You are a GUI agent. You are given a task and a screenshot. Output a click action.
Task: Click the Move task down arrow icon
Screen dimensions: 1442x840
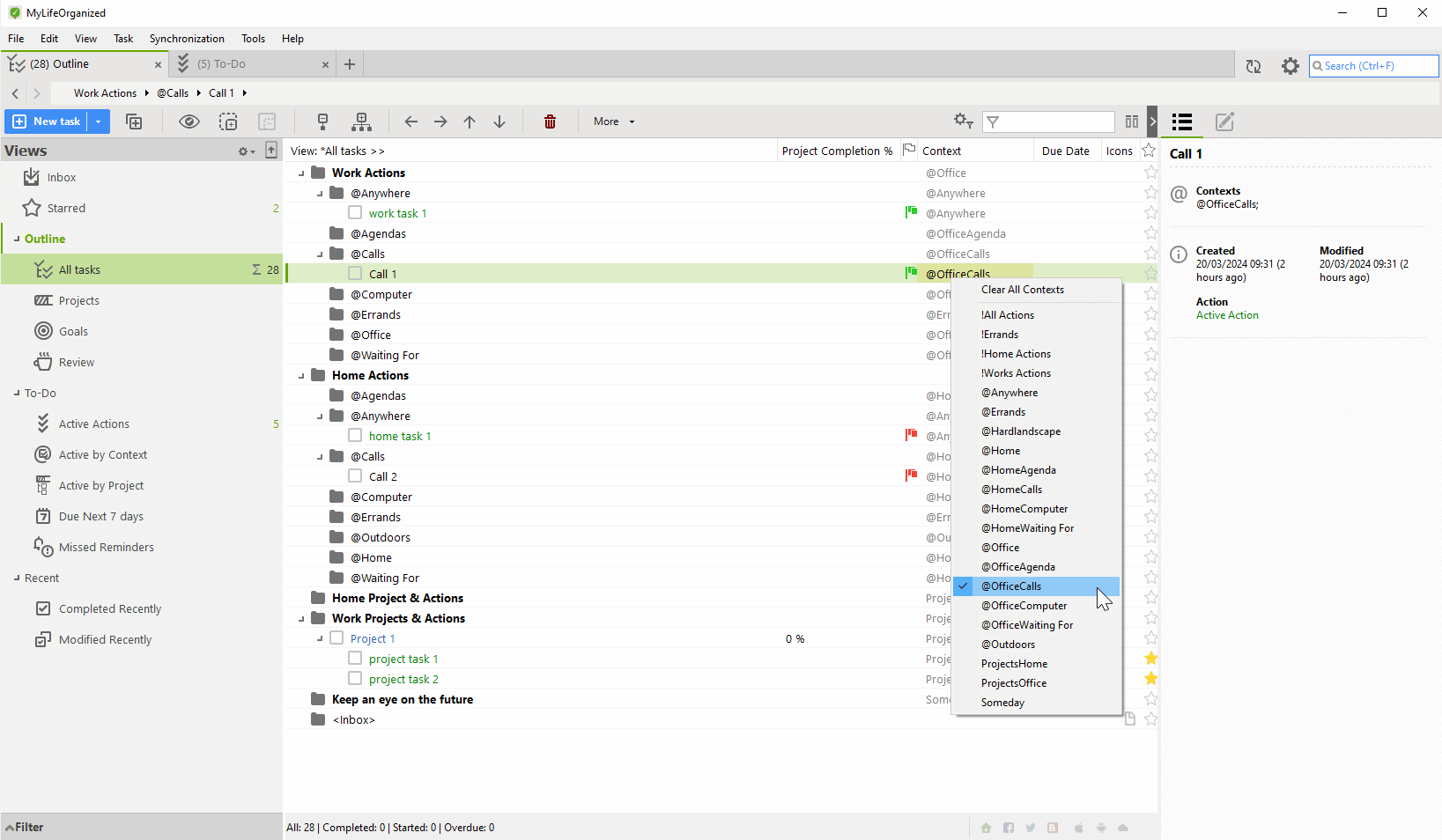point(499,122)
